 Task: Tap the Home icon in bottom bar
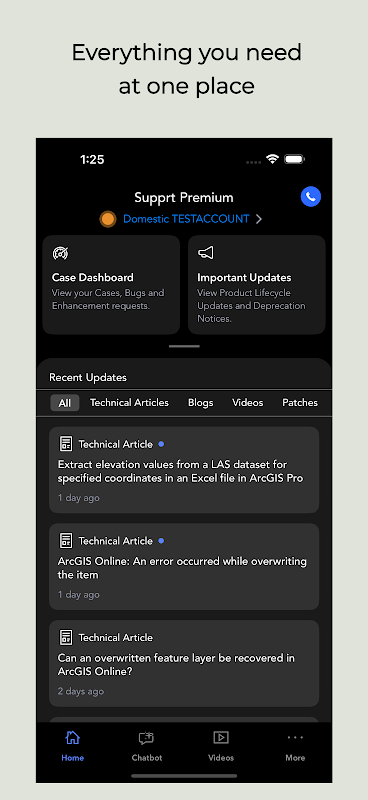tap(72, 737)
